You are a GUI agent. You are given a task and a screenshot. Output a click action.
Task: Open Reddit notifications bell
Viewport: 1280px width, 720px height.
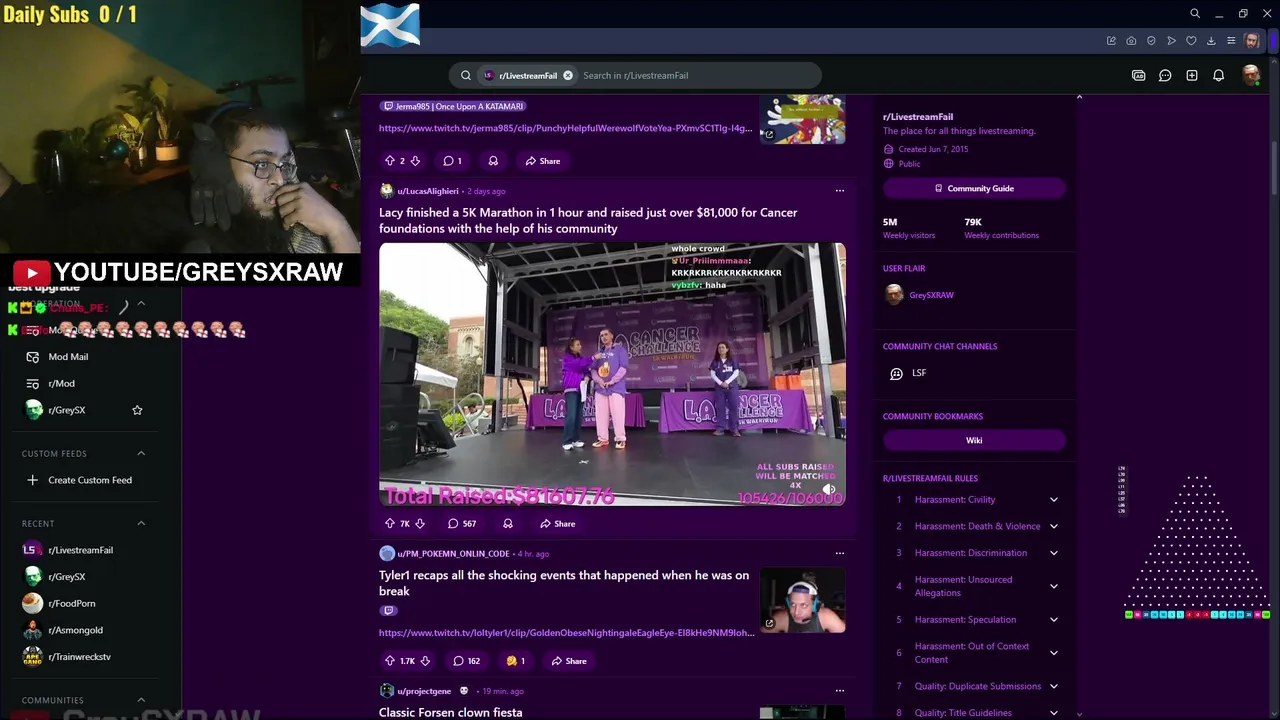[x=1218, y=75]
